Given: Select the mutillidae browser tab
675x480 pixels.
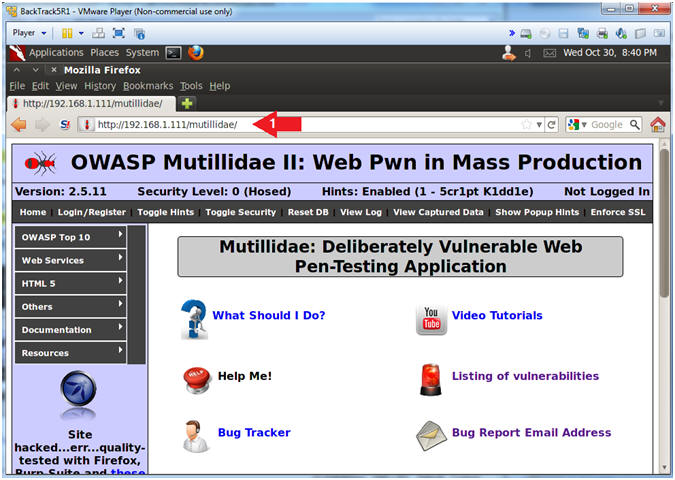Looking at the screenshot, I should coord(91,103).
